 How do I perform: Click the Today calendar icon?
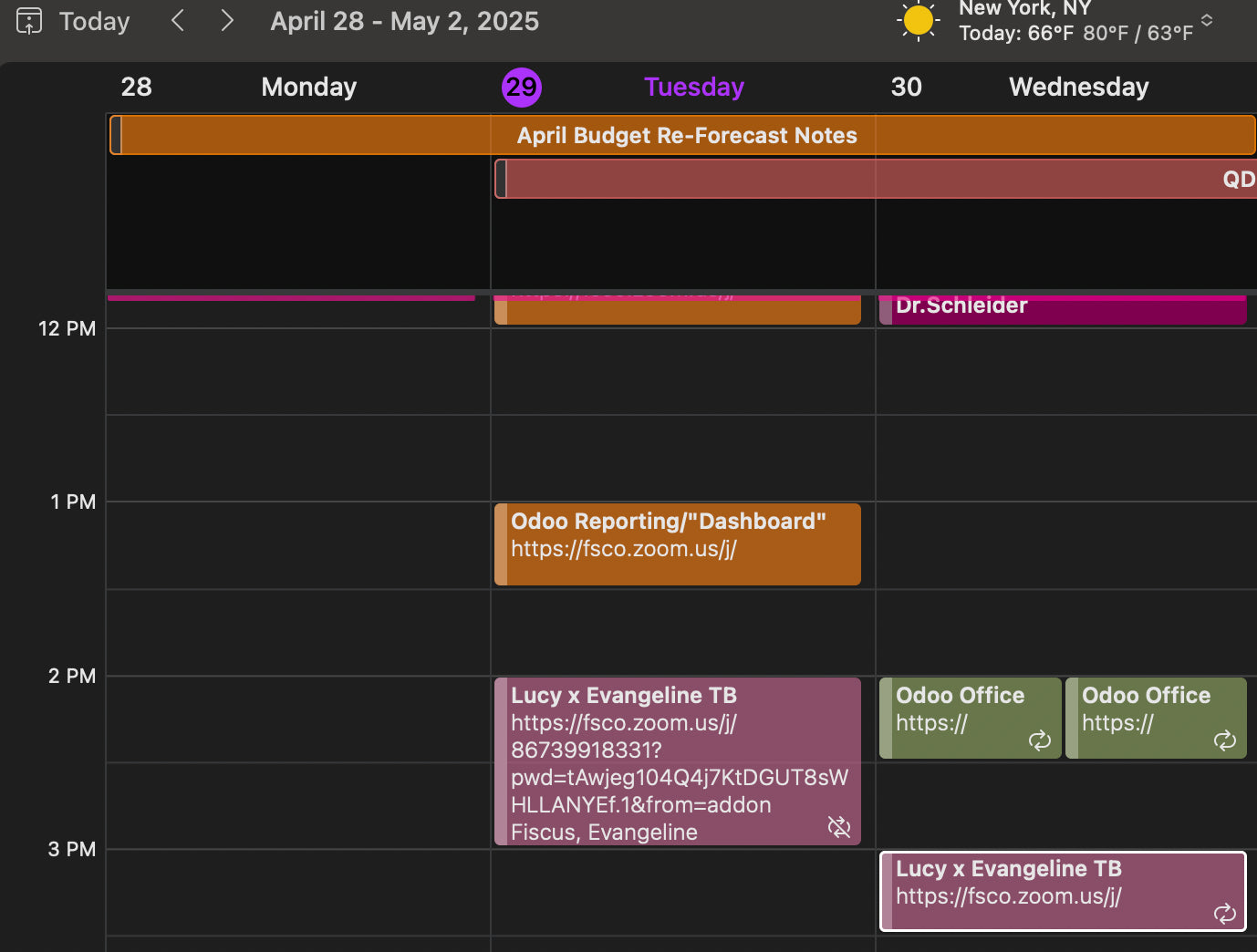[29, 21]
